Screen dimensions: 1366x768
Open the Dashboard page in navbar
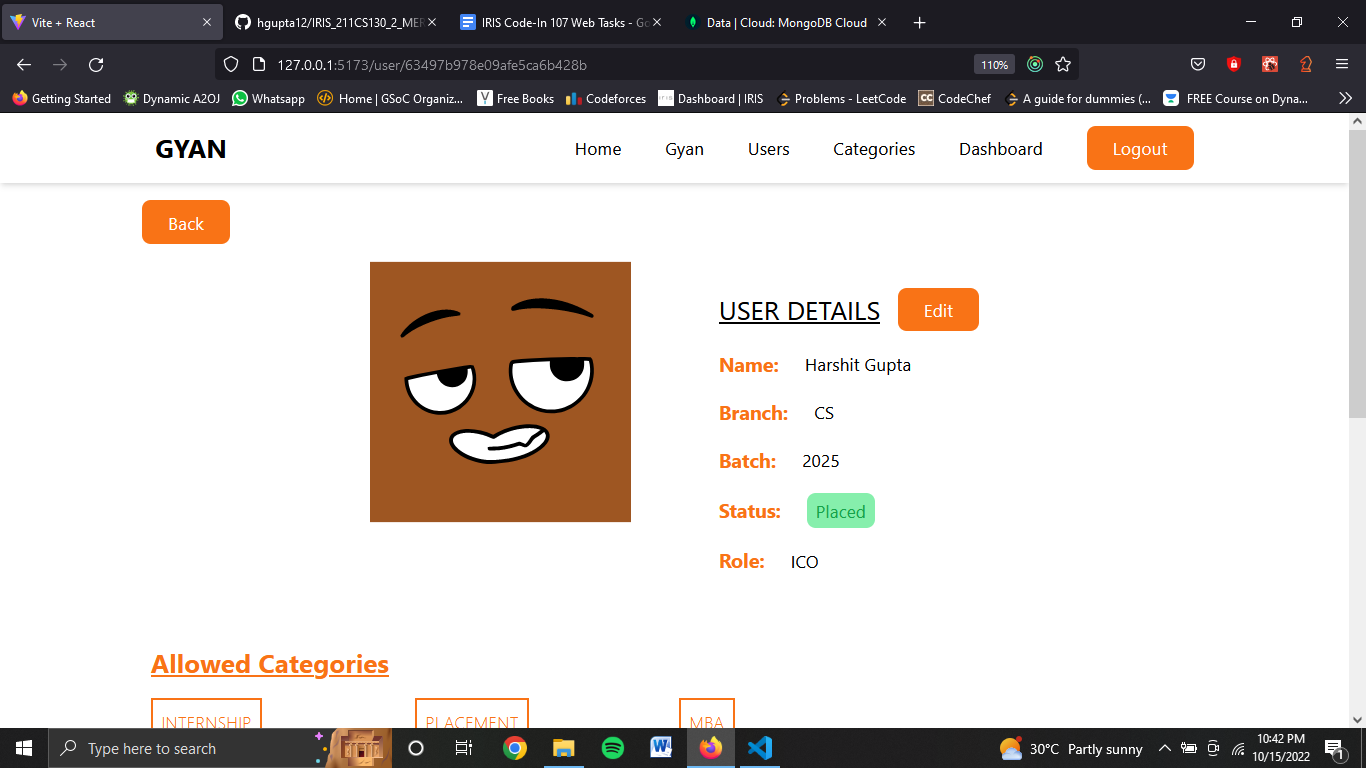coord(1001,149)
